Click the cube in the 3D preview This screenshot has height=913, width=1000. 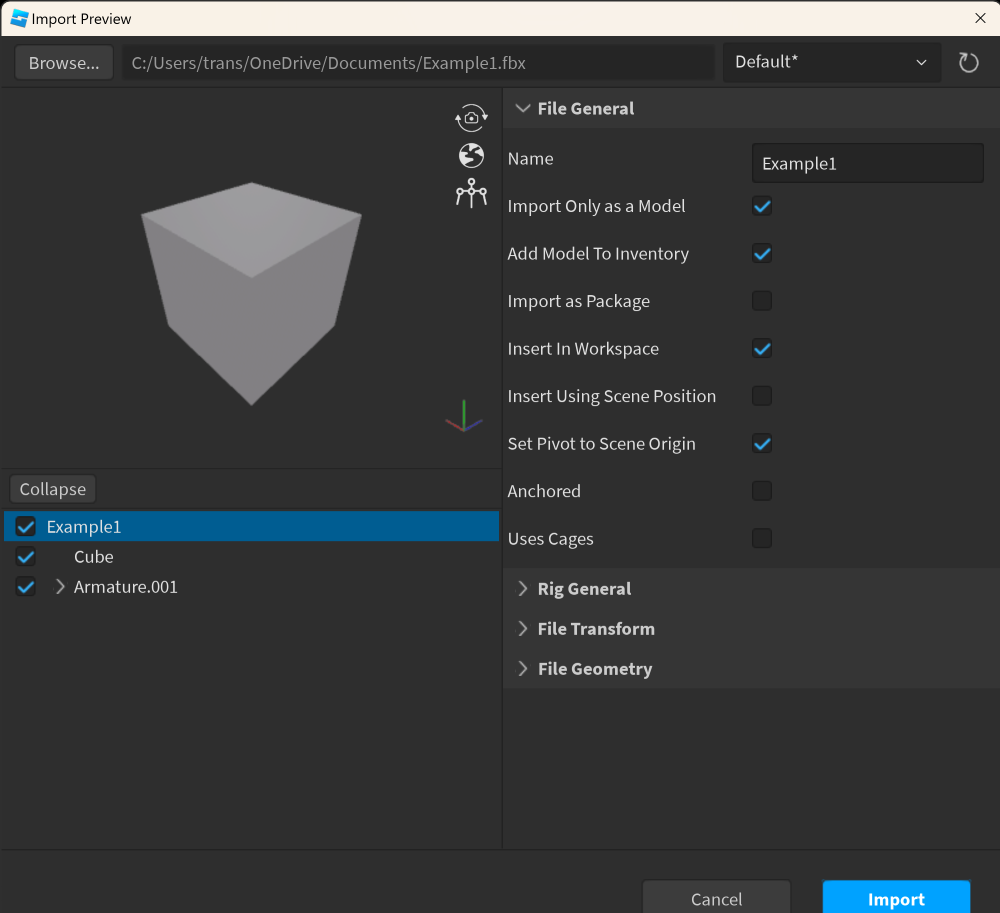pos(251,293)
